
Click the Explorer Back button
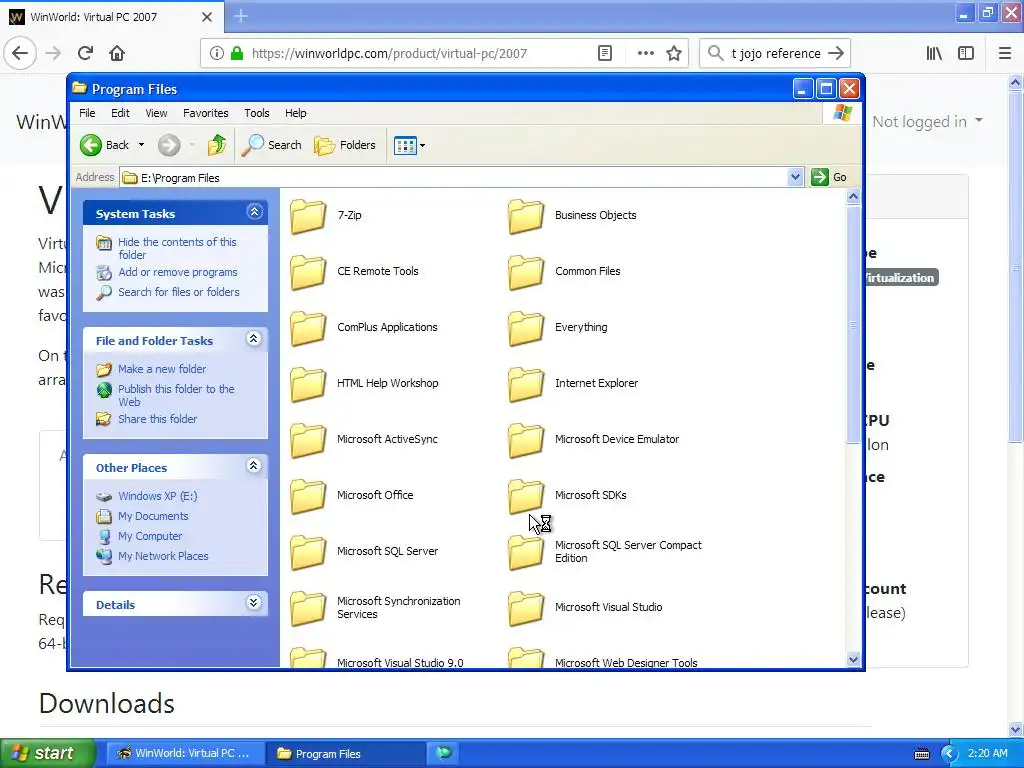click(104, 145)
